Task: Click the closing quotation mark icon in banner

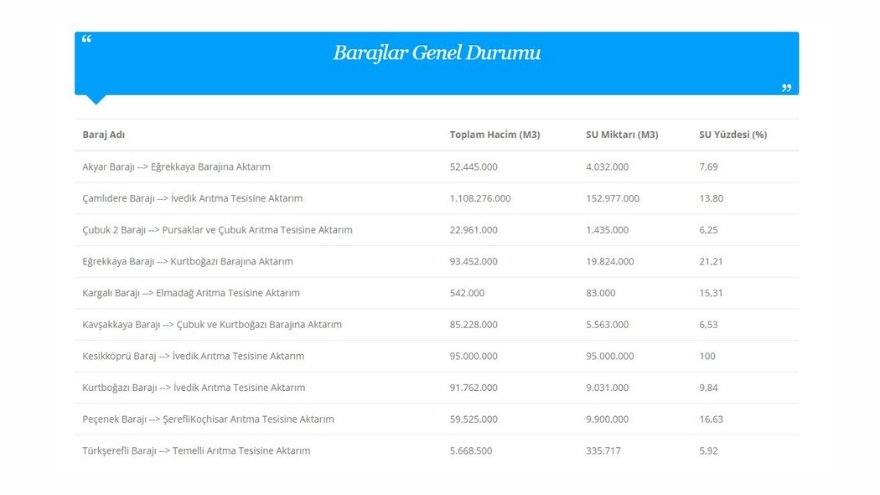Action: tap(786, 88)
